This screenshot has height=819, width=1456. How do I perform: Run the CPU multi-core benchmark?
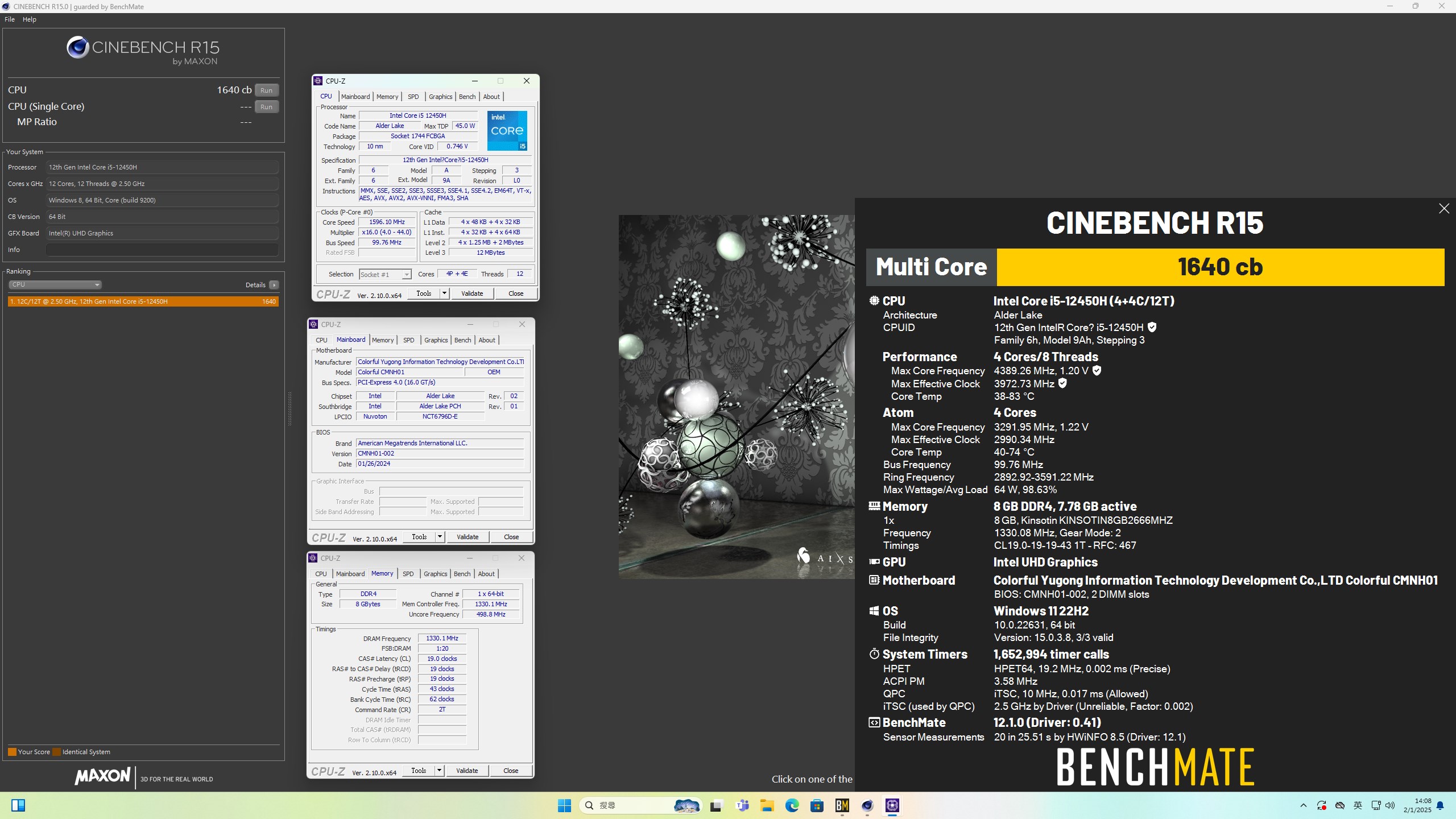click(x=266, y=90)
